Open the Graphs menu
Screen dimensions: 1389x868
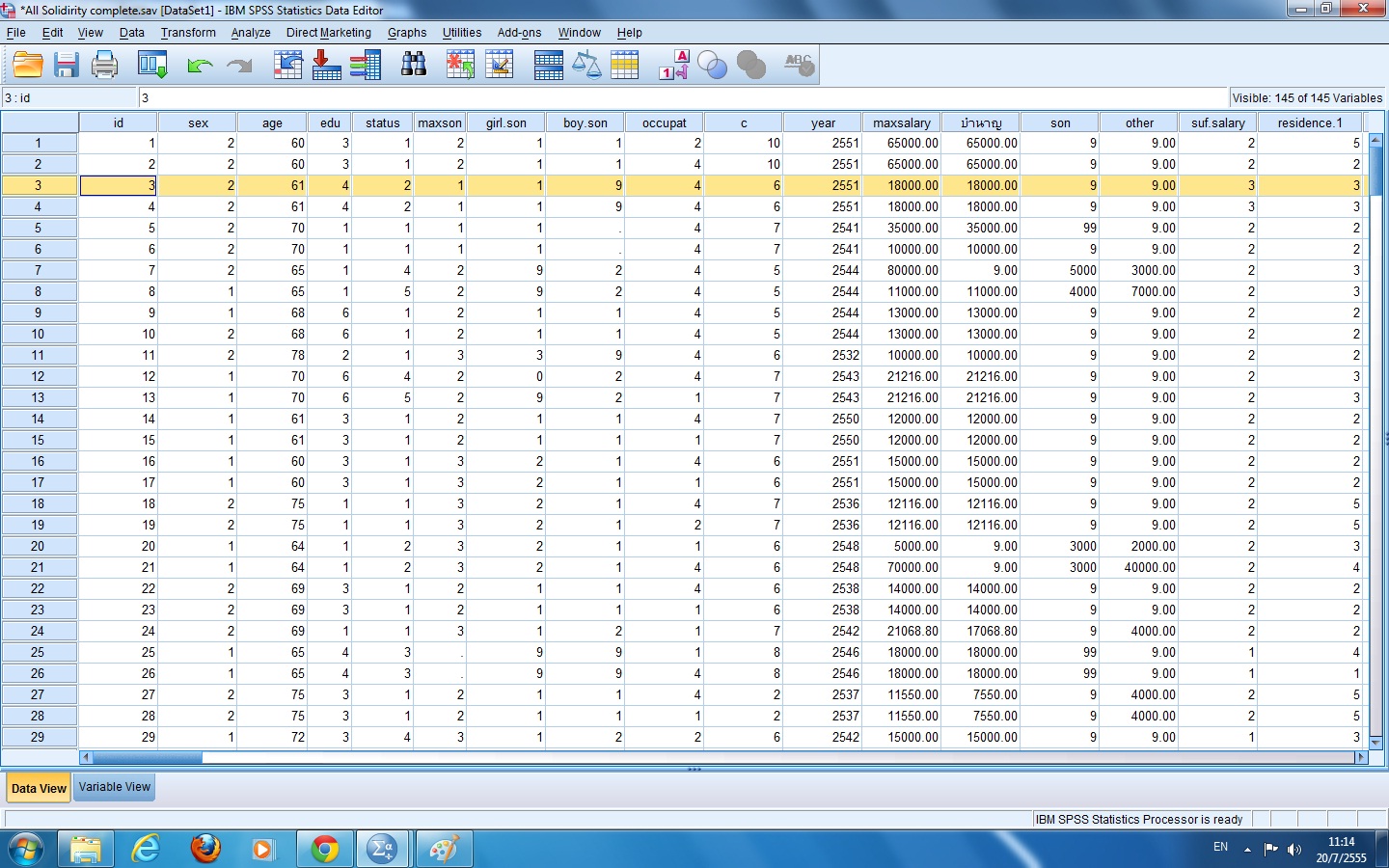(x=407, y=32)
